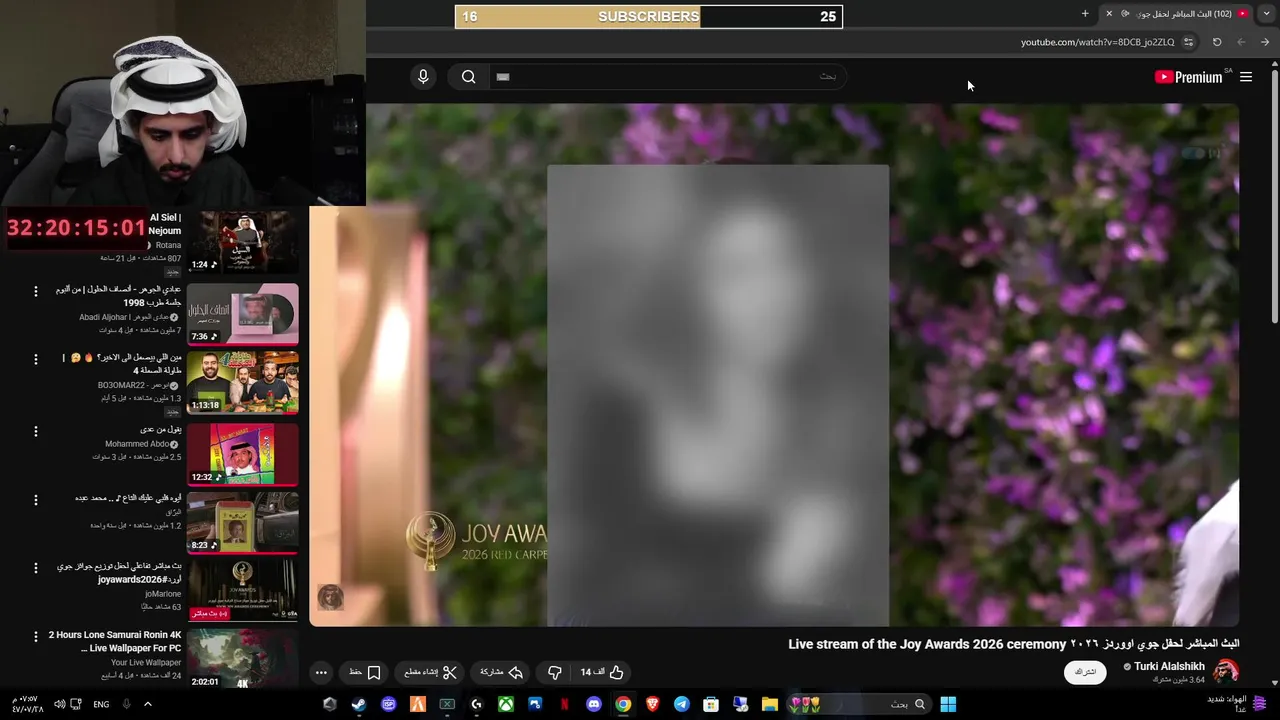This screenshot has height=720, width=1280.
Task: Open Microsoft Store from the taskbar
Action: [711, 704]
